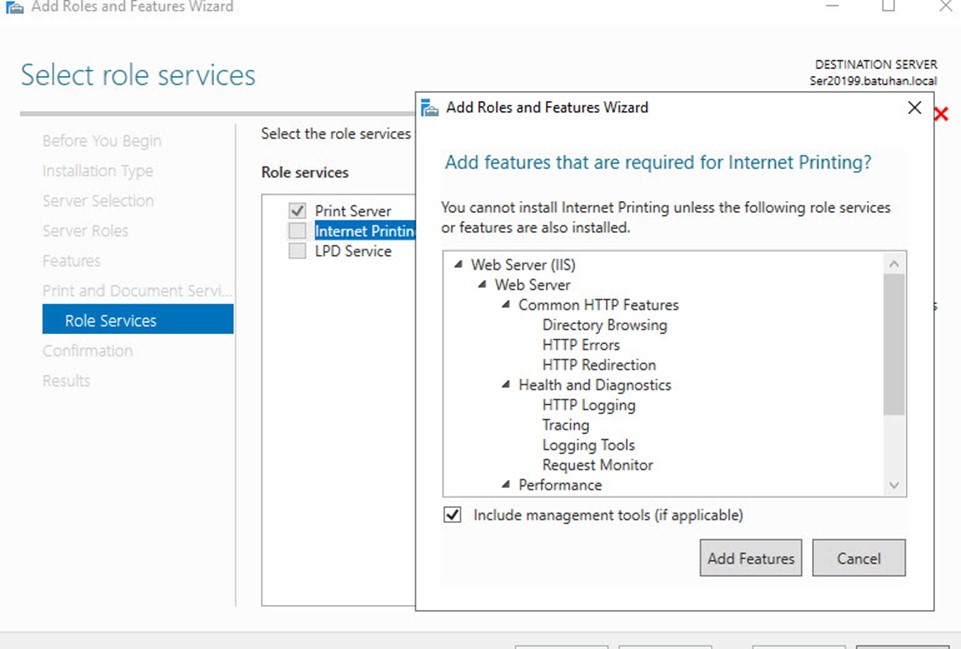Open the Role Services wizard step
This screenshot has height=649, width=961.
[x=138, y=319]
